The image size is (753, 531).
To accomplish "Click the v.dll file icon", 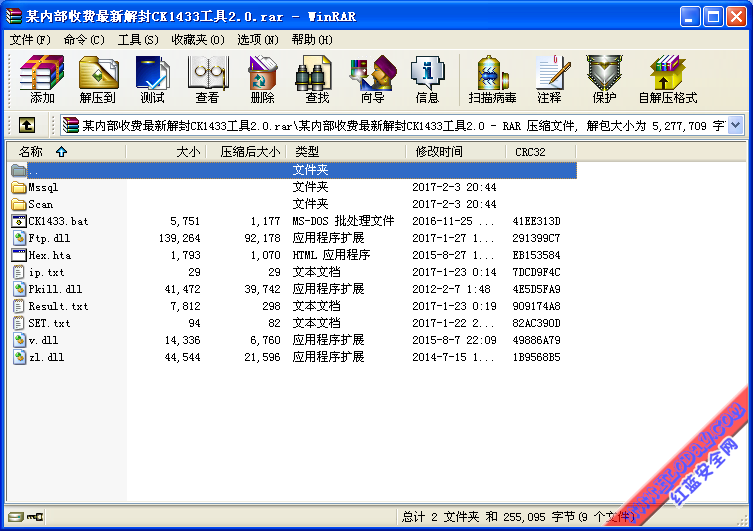I will [x=18, y=340].
